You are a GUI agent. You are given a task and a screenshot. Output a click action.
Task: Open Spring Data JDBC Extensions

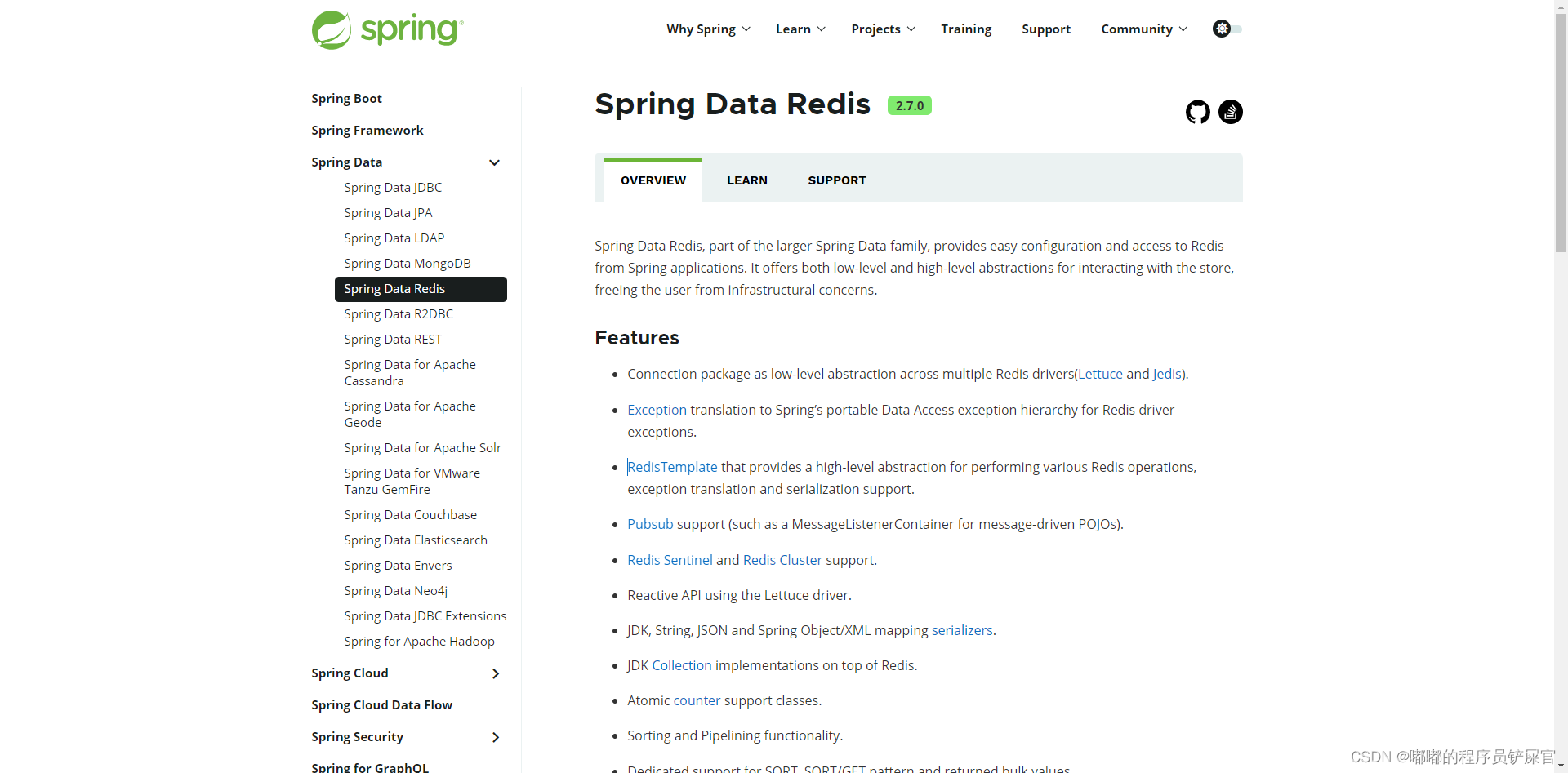click(425, 616)
